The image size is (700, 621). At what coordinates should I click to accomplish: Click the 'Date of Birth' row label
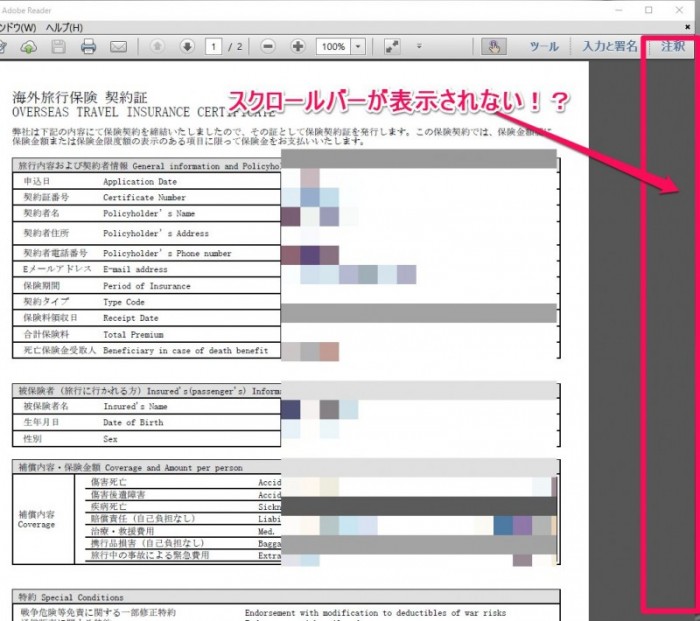pyautogui.click(x=133, y=422)
